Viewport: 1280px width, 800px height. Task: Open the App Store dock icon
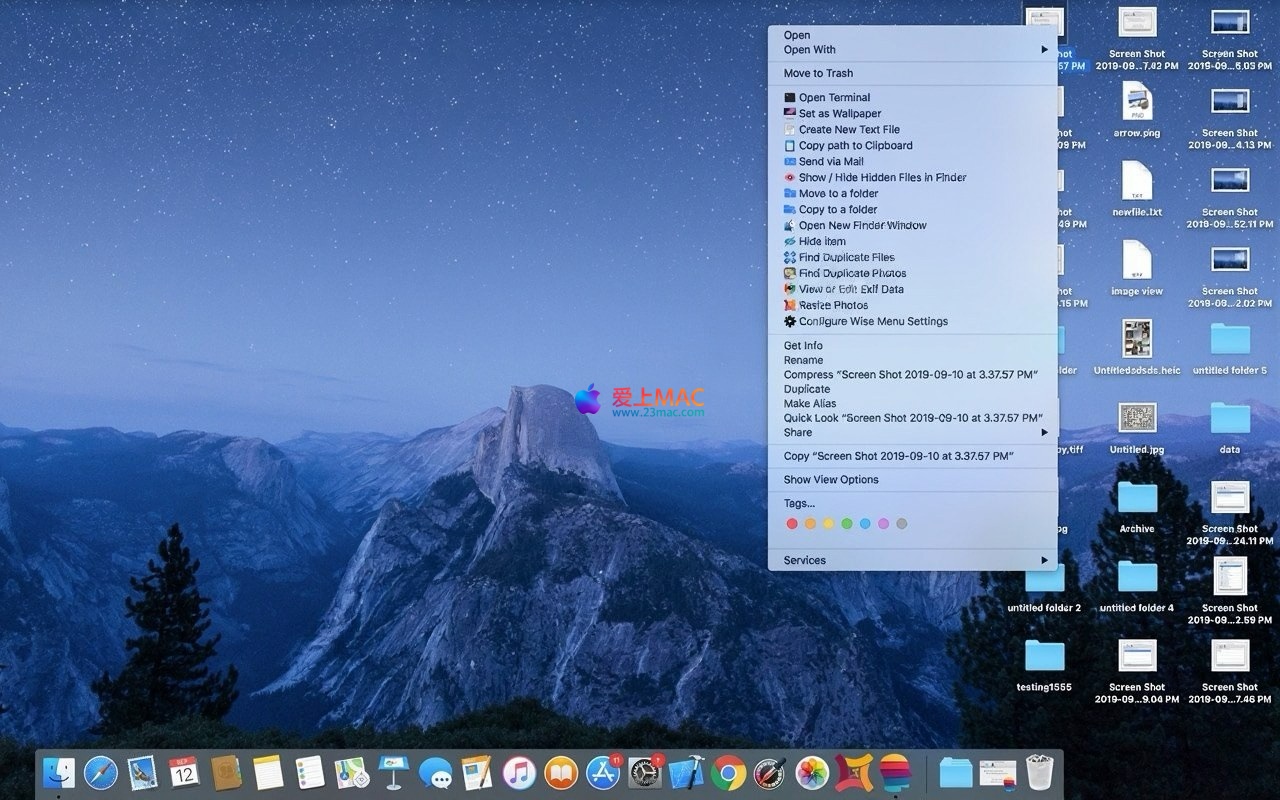tap(603, 773)
